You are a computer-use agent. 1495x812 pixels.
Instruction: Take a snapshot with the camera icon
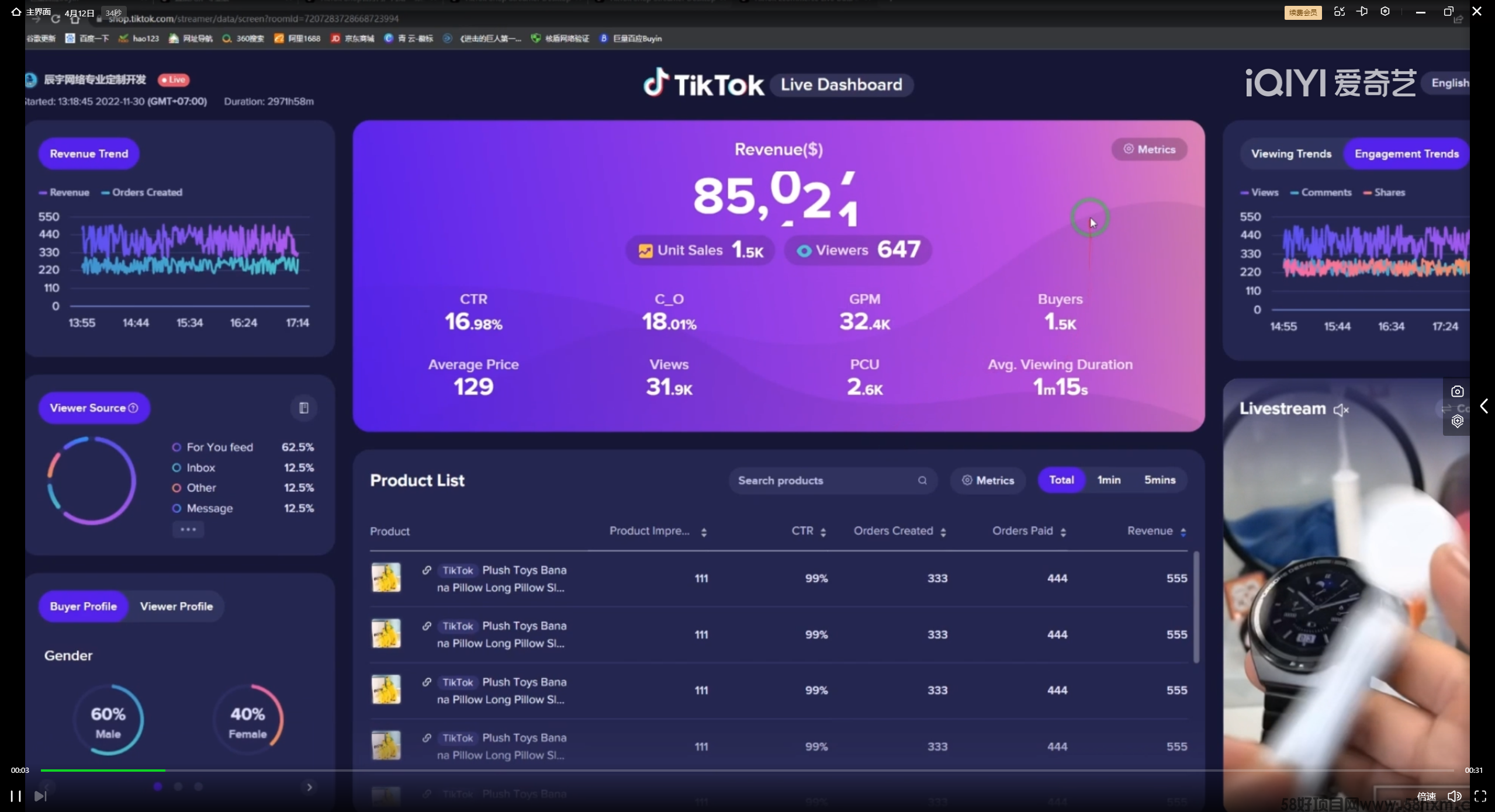[1458, 391]
